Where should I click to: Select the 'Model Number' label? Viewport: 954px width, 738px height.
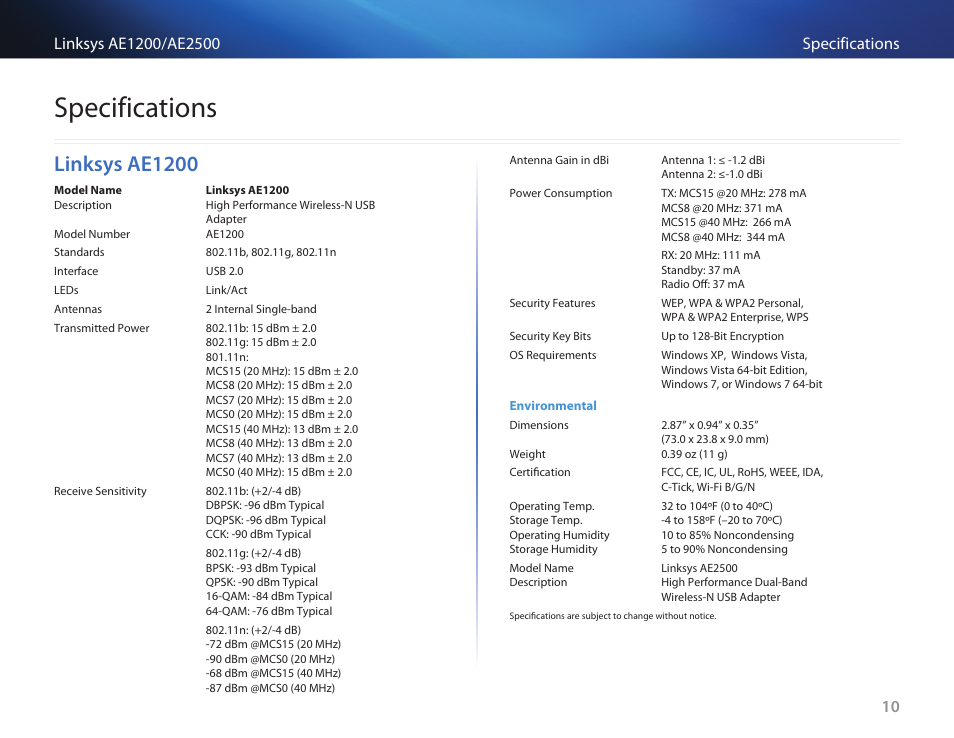tap(92, 234)
